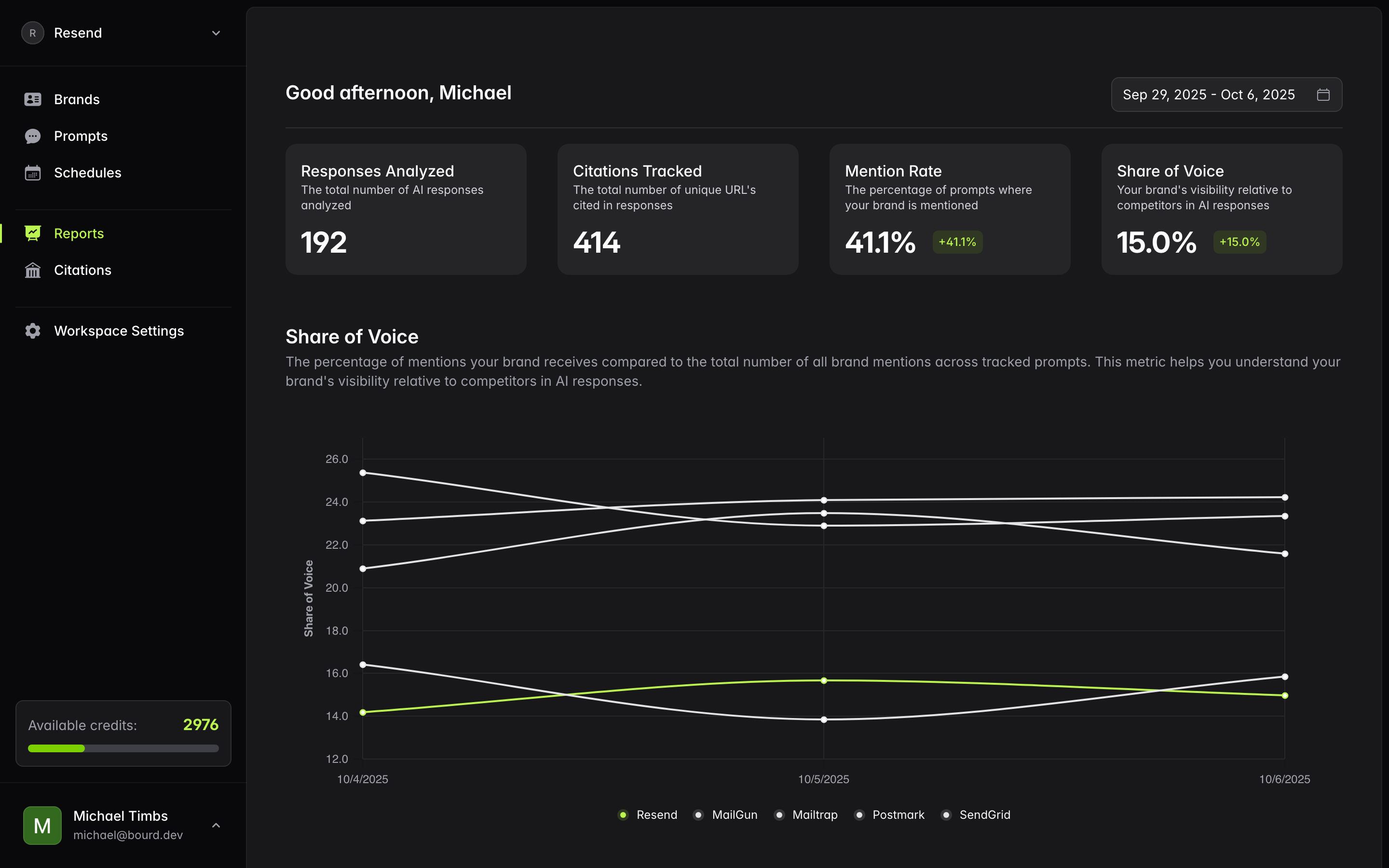Select the Mailtrap legend label
Image resolution: width=1389 pixels, height=868 pixels.
[x=816, y=814]
